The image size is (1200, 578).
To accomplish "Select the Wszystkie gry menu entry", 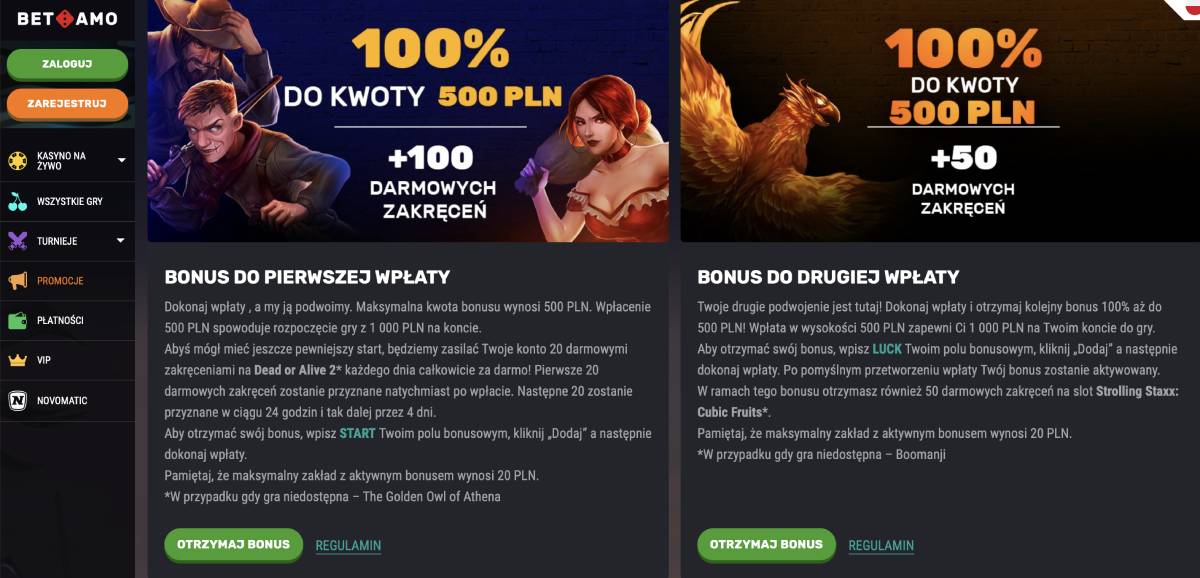I will (70, 201).
